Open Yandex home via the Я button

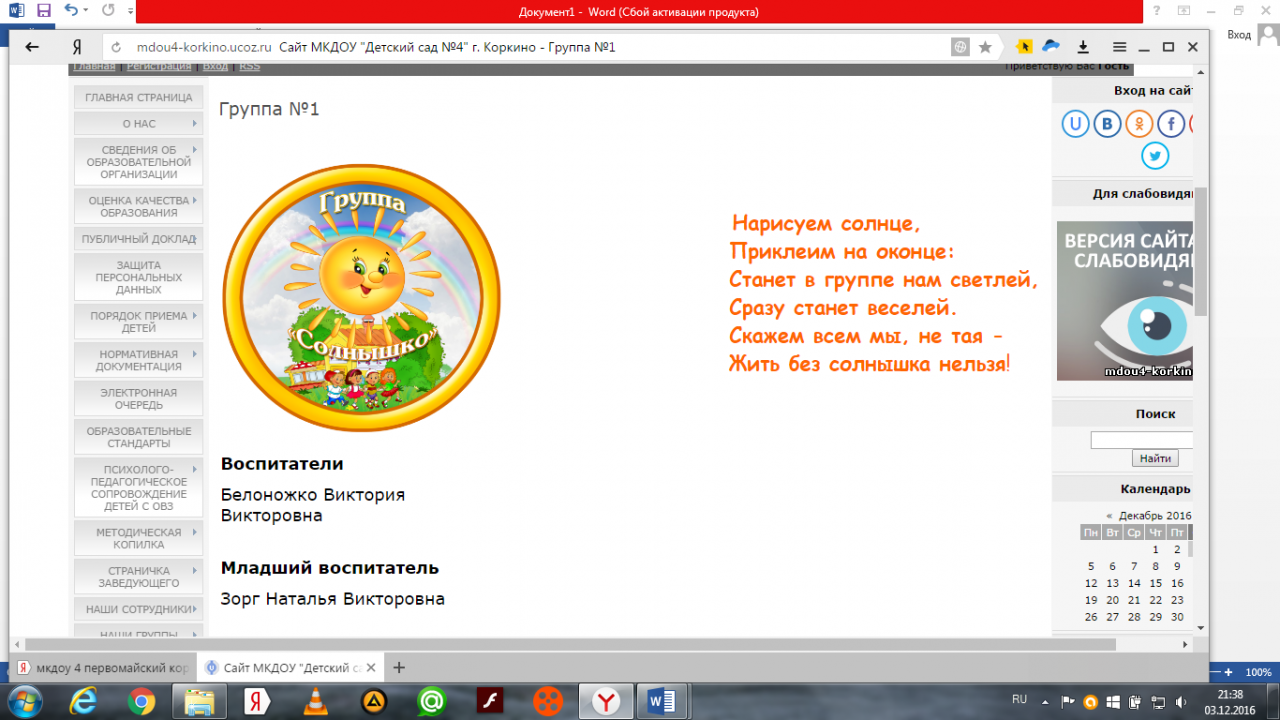tap(76, 47)
